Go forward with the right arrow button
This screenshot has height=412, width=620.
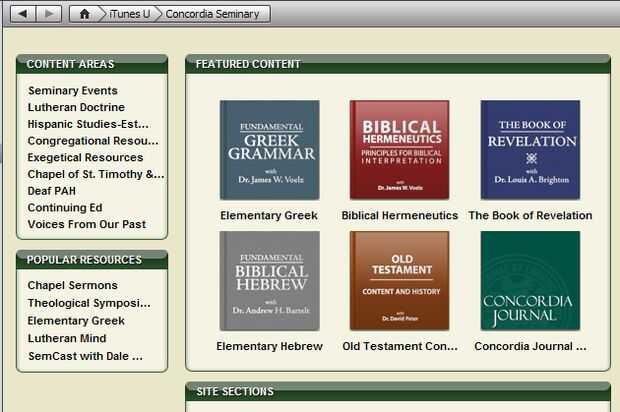49,14
